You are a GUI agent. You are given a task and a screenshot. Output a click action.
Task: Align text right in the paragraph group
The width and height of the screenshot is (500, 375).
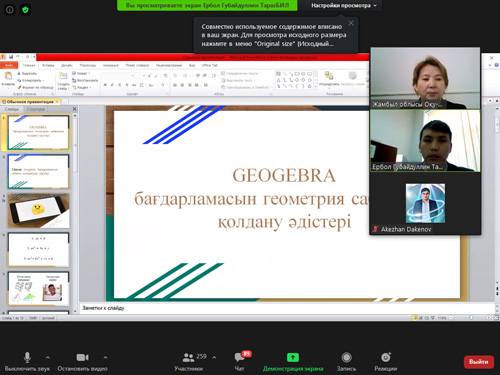(189, 85)
